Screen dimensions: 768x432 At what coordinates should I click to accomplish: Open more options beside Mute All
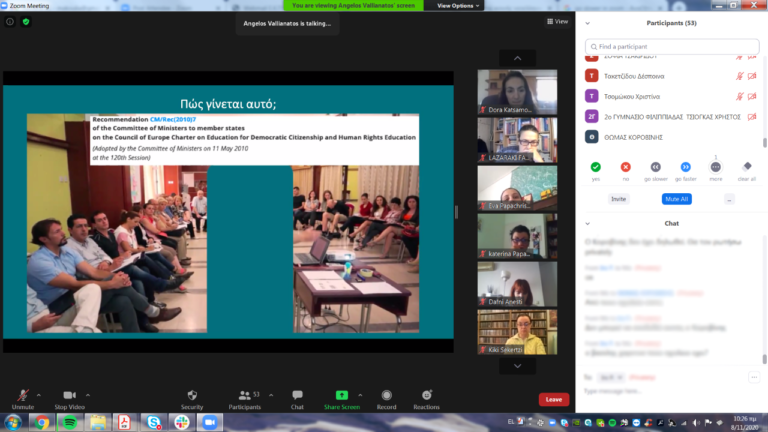[729, 199]
